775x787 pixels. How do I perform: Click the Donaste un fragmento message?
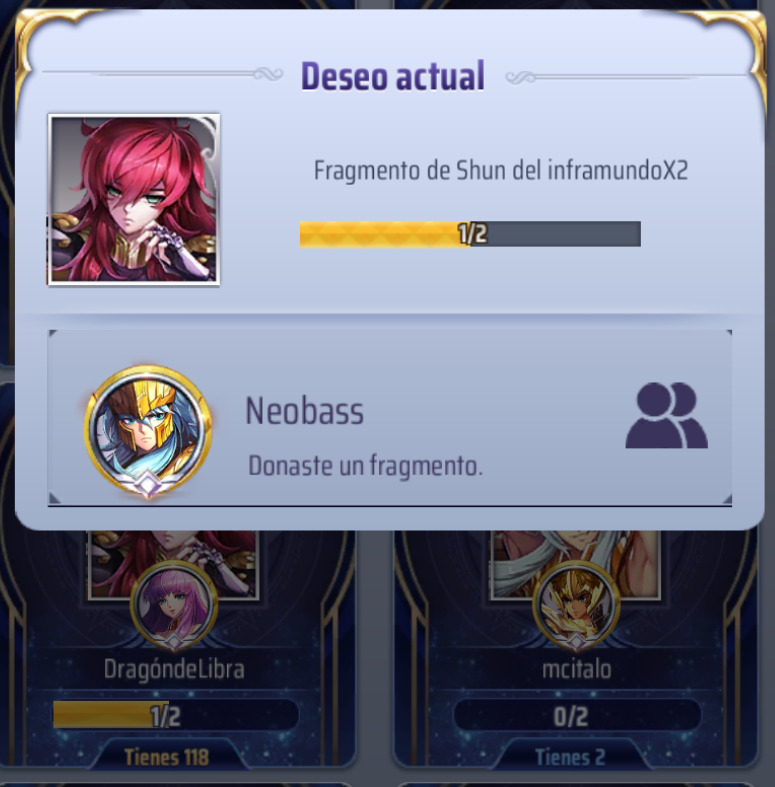tap(365, 466)
